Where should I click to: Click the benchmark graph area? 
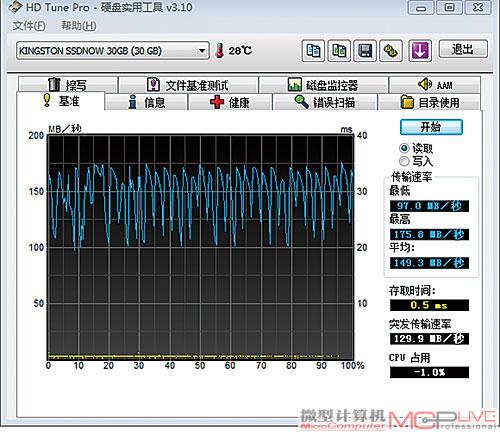point(200,247)
